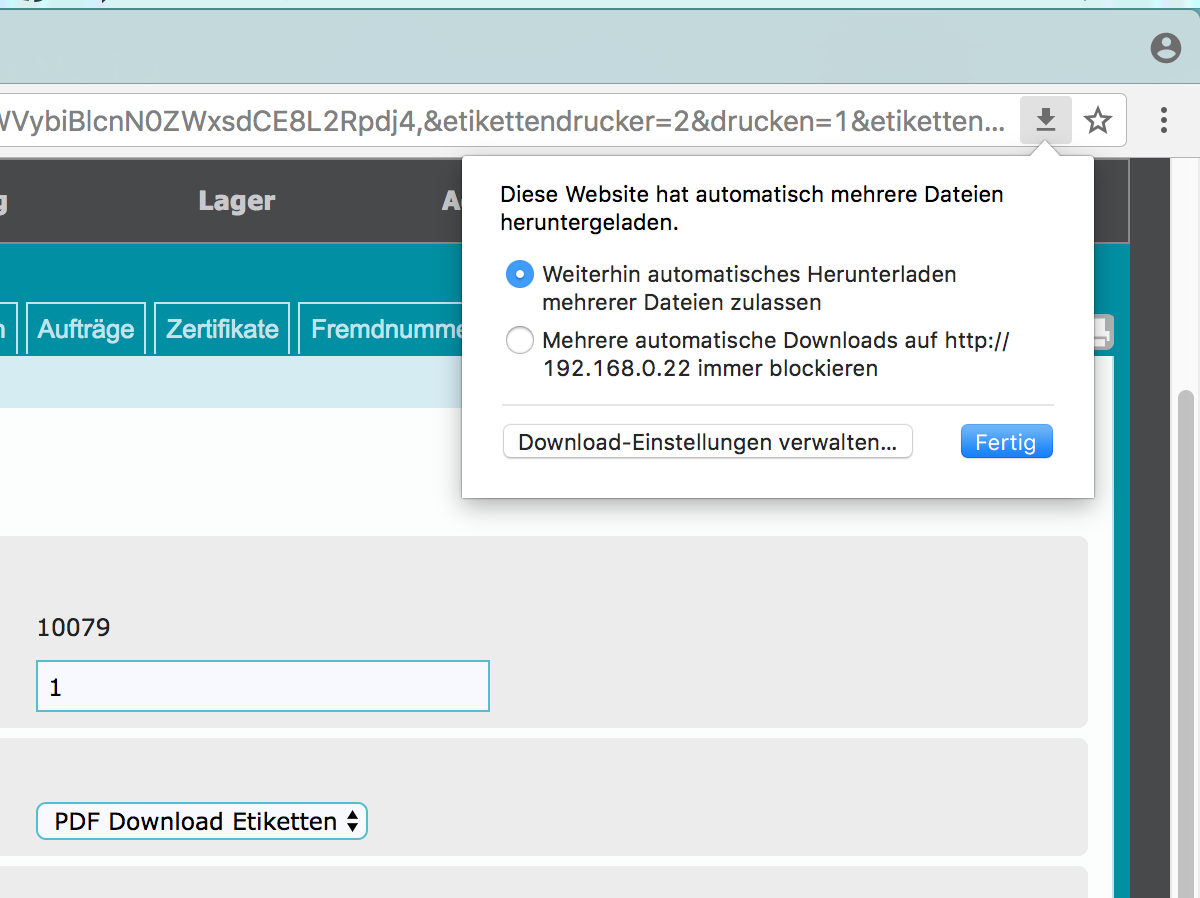Open the Zertifikate tab
This screenshot has width=1200, height=898.
222,329
